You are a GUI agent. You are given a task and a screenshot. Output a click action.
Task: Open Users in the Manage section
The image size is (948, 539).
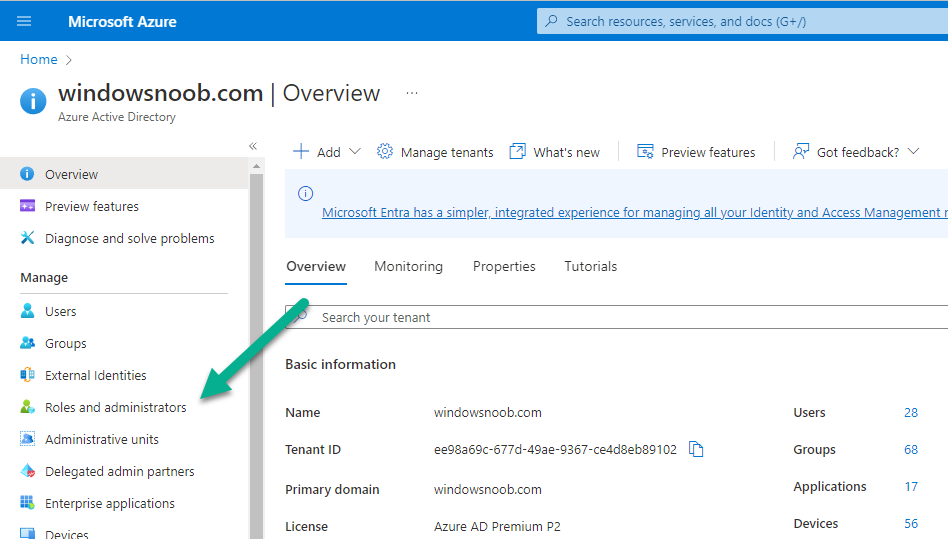pos(60,311)
